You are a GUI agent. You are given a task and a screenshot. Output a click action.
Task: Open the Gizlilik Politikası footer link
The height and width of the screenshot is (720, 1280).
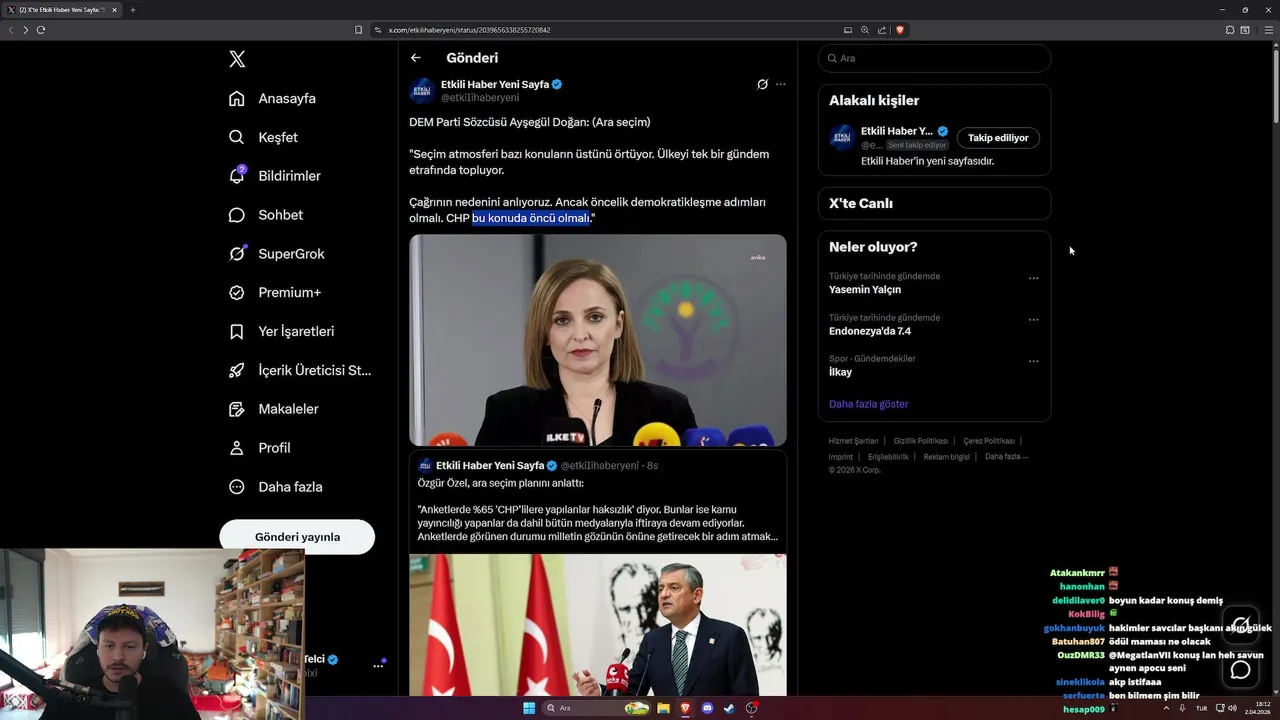pyautogui.click(x=921, y=441)
